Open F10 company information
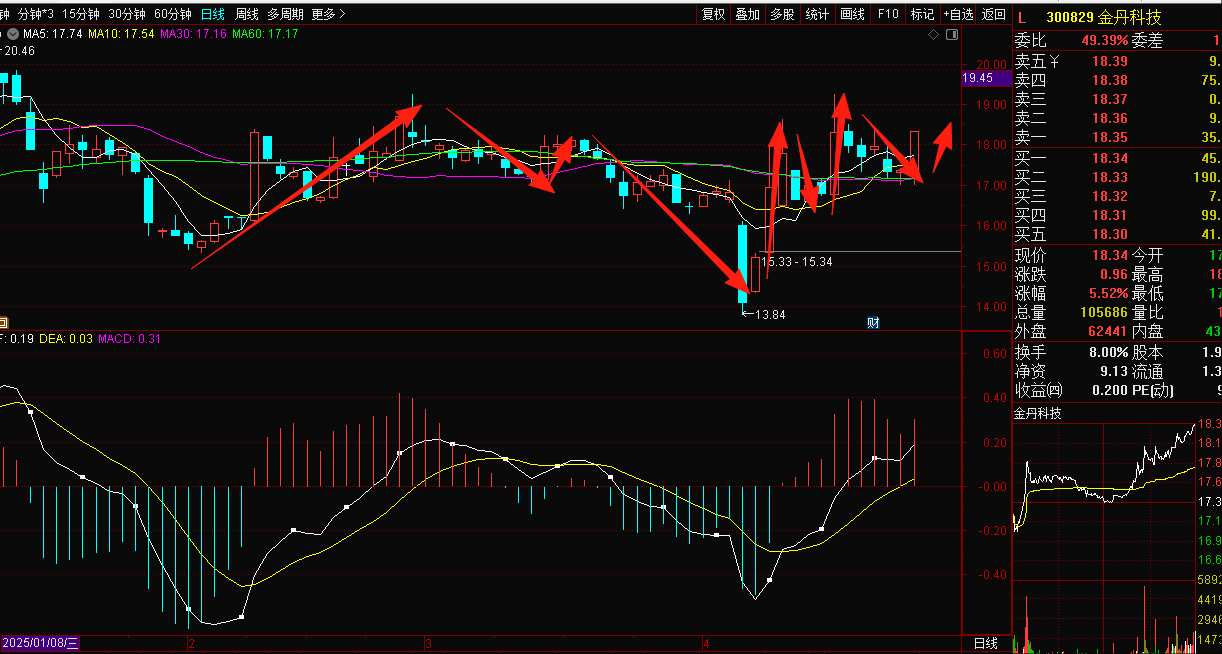The height and width of the screenshot is (654, 1222). pos(887,14)
